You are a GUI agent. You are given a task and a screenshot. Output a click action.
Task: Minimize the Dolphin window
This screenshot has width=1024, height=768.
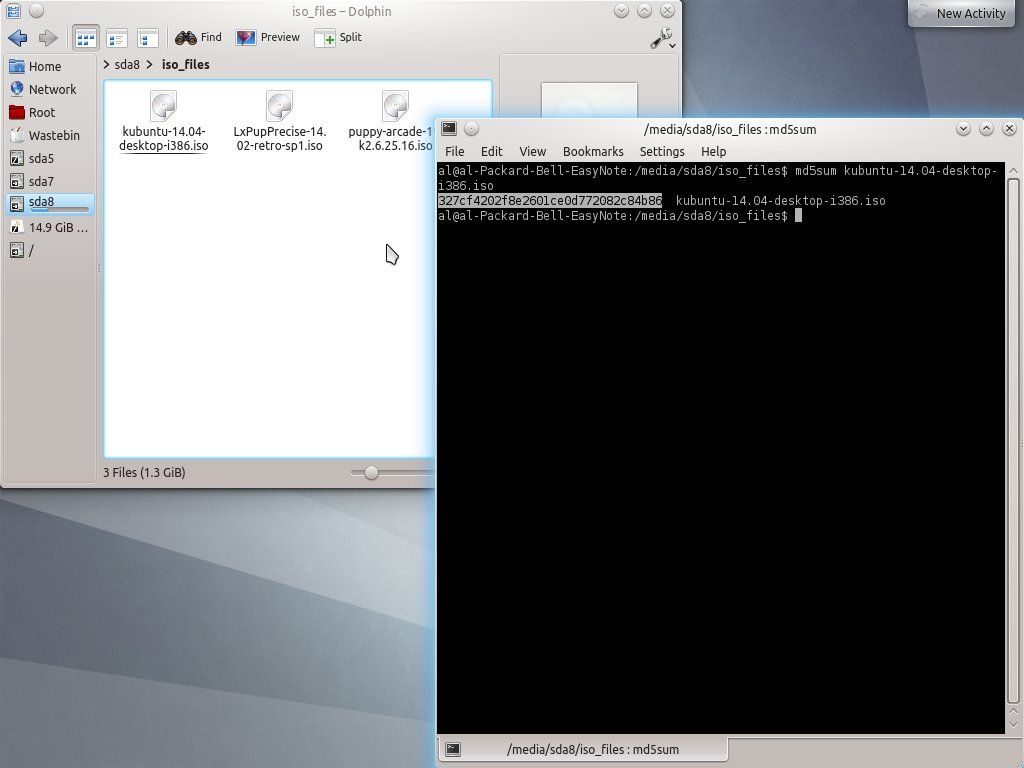[x=621, y=11]
